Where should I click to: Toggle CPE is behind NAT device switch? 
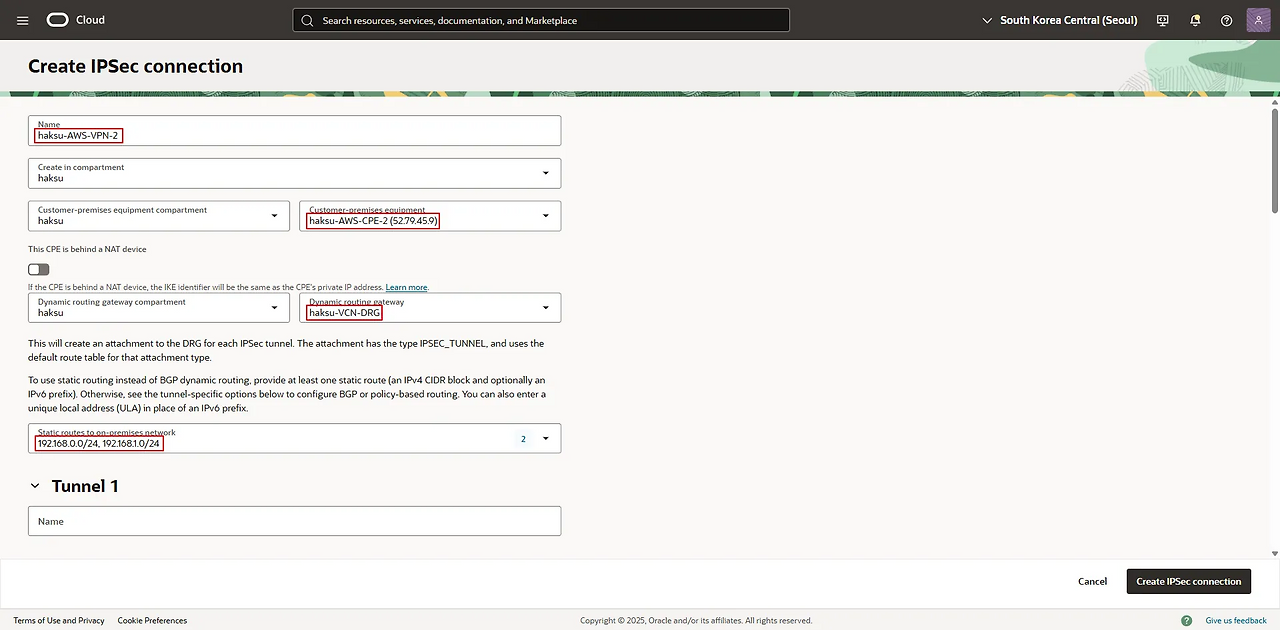[x=39, y=269]
